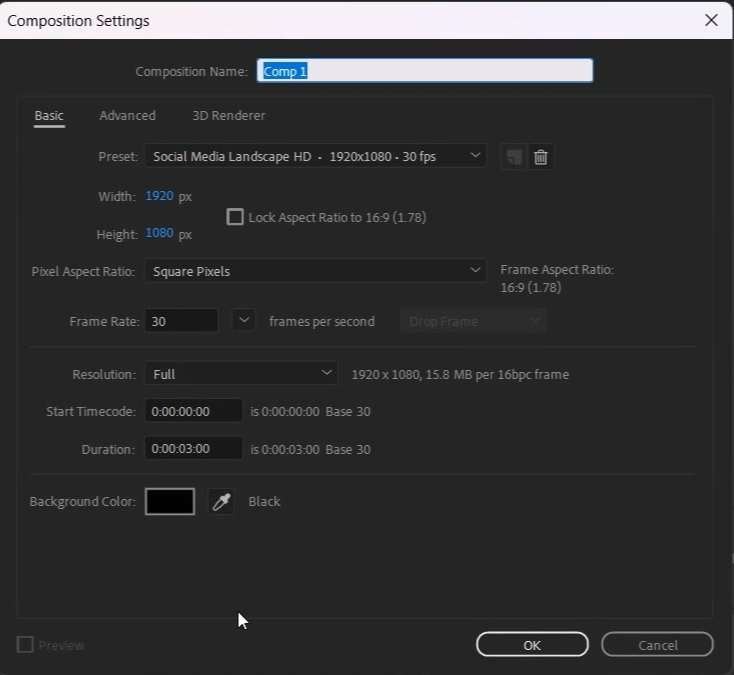Click the Width value 1920
This screenshot has width=734, height=675.
pos(159,196)
